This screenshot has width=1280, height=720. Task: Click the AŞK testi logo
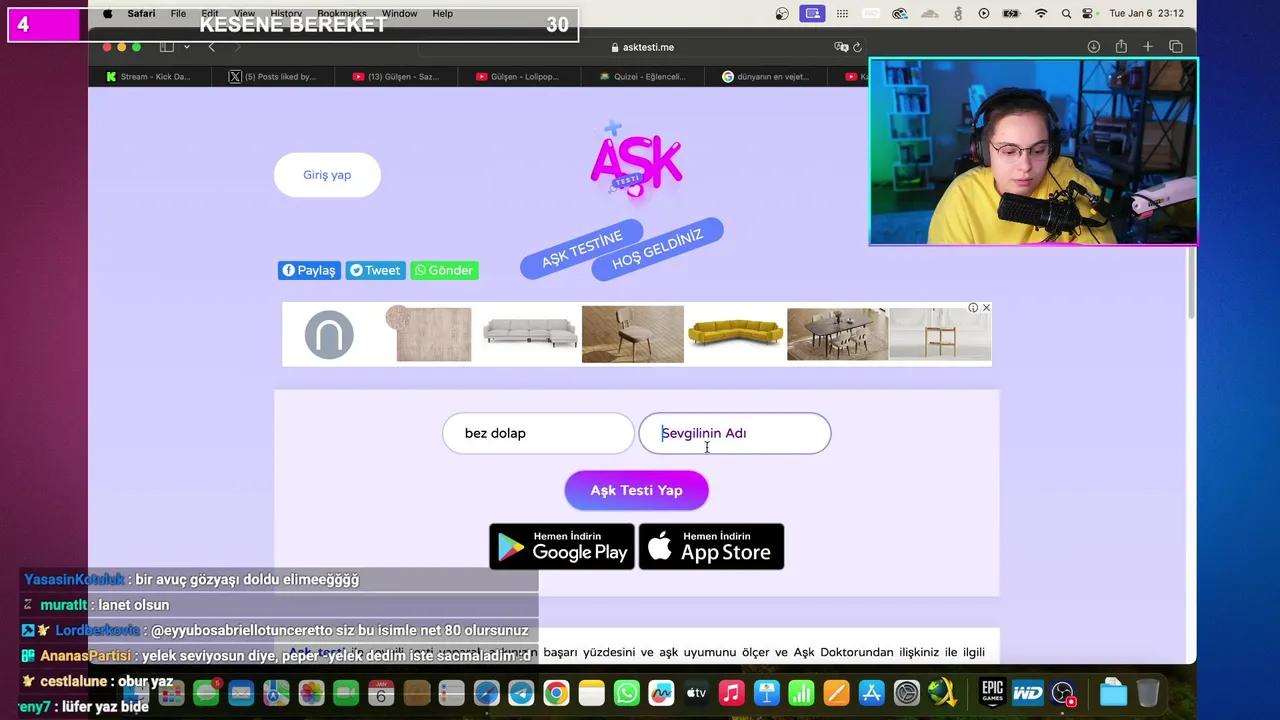pyautogui.click(x=636, y=160)
